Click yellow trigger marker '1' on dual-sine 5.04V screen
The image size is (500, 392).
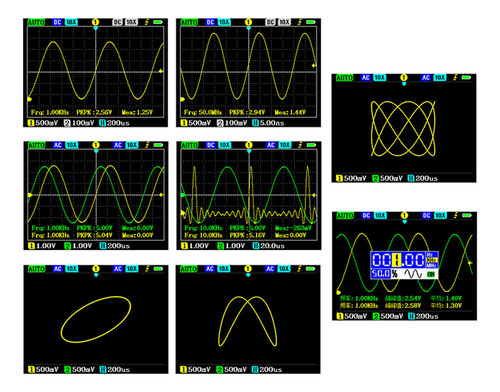tap(96, 145)
